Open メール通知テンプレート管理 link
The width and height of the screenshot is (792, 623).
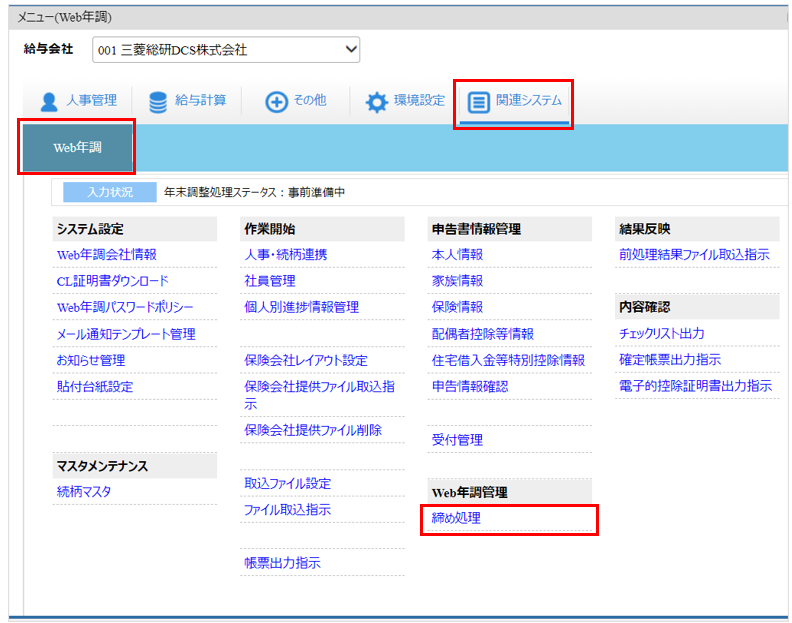tap(126, 334)
